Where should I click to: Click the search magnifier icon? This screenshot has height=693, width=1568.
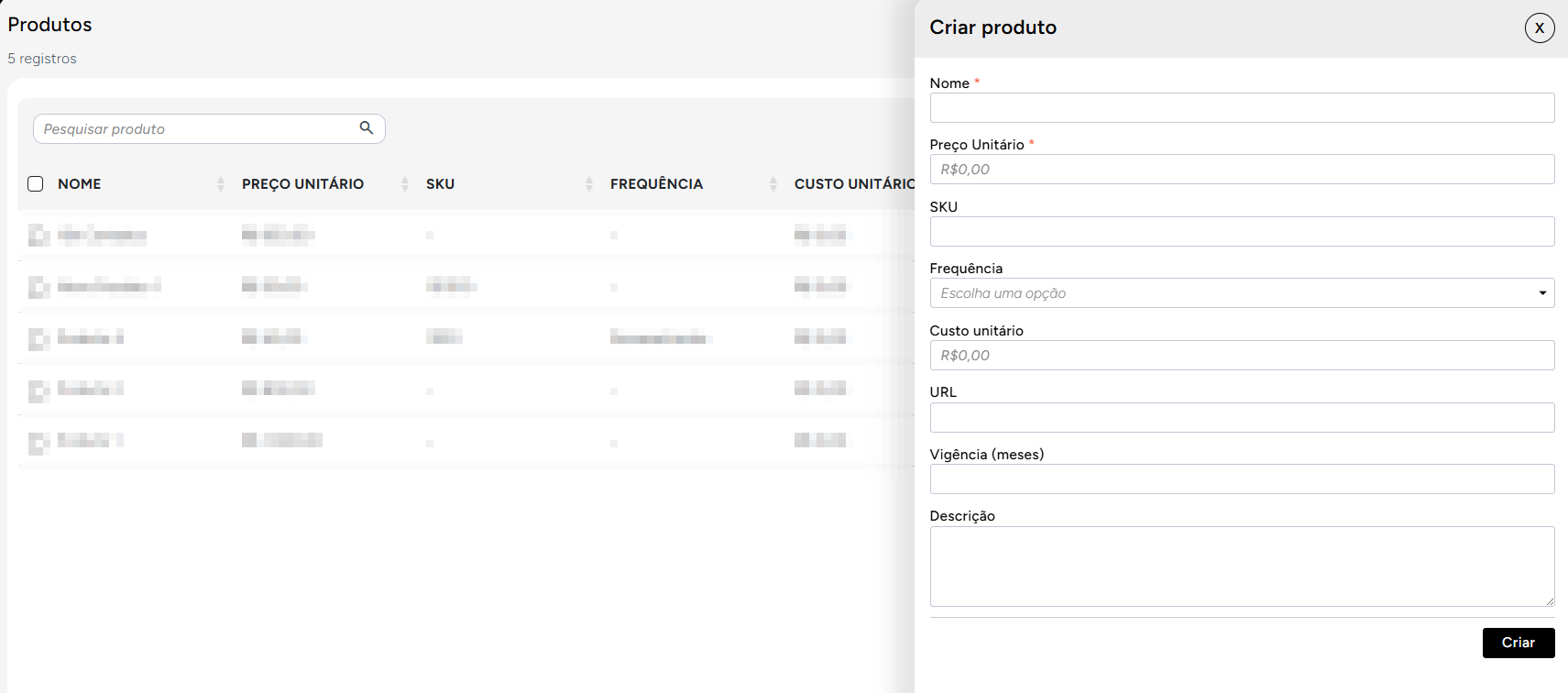(x=367, y=128)
